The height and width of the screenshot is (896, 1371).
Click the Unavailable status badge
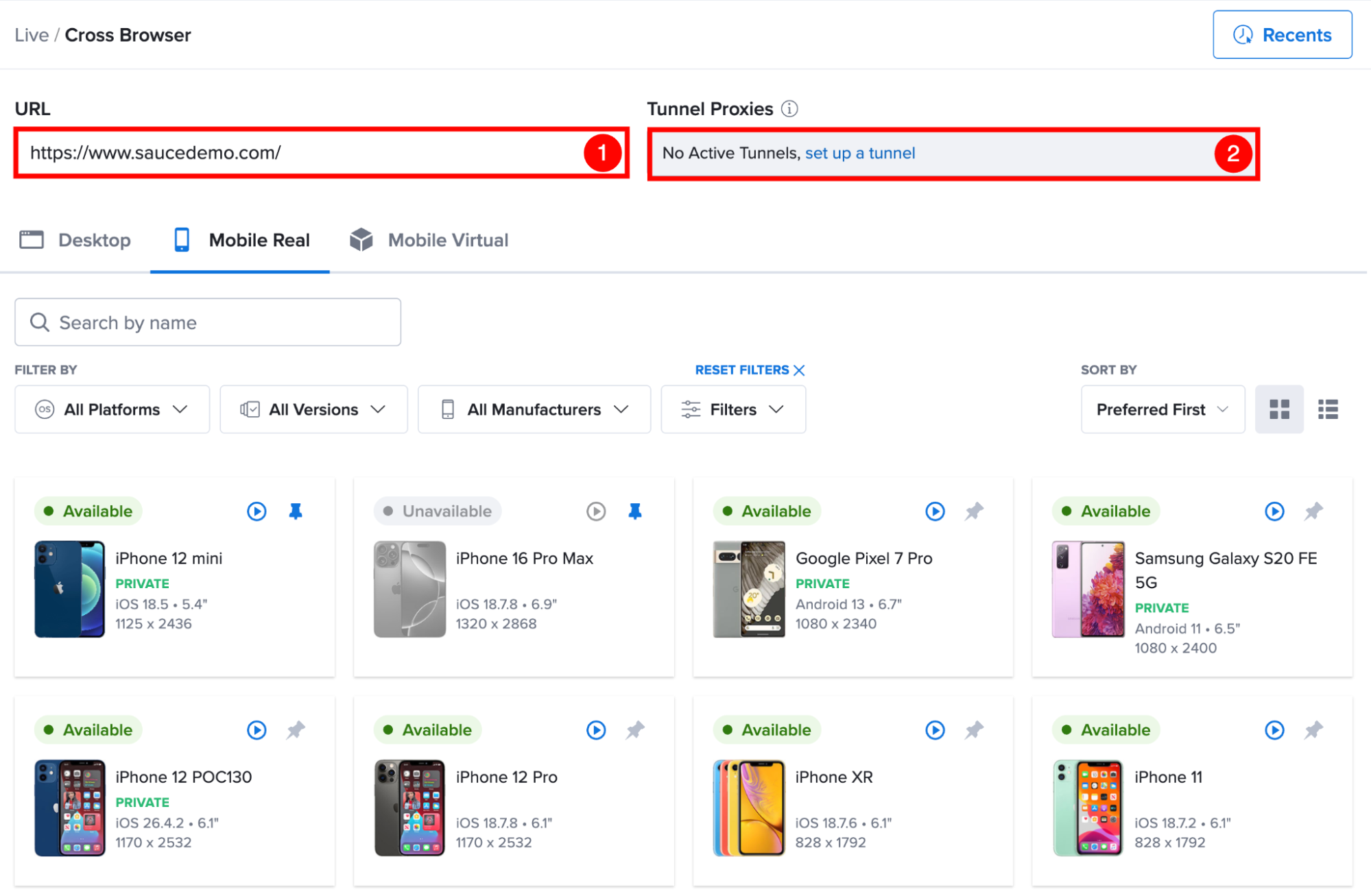[438, 511]
